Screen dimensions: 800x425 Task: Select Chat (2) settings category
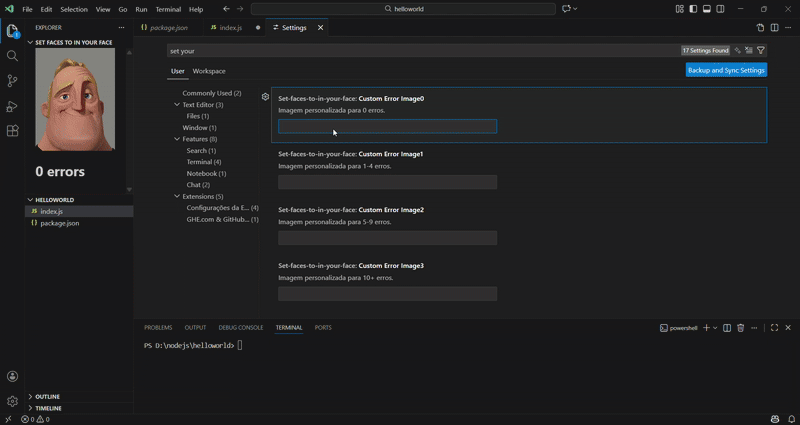coord(198,185)
